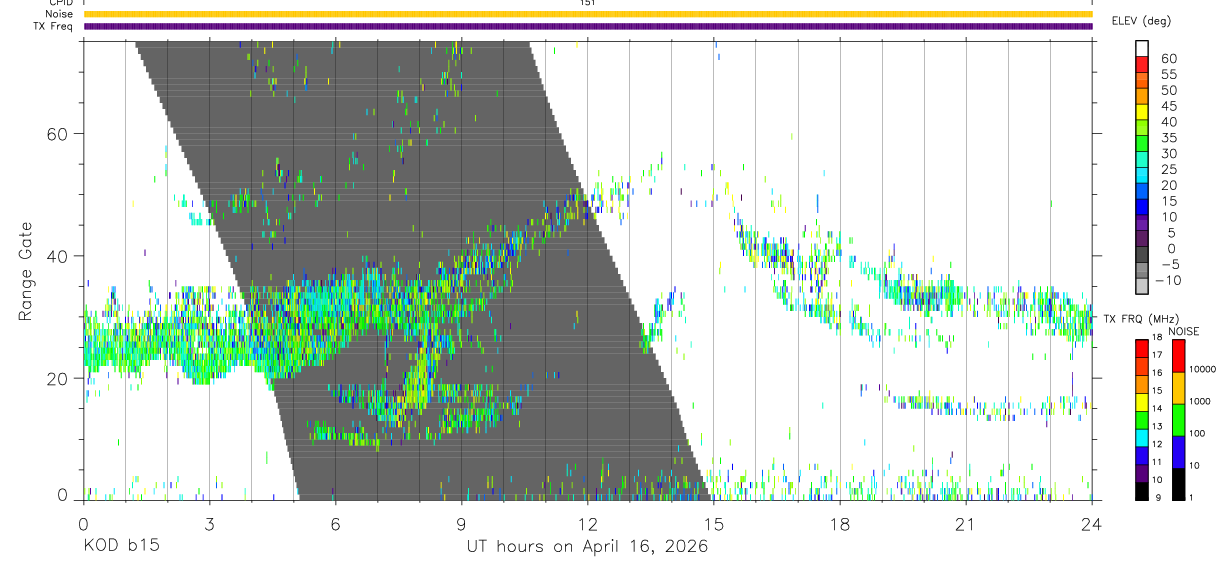Click the '16' label on TX FRQ colorbar
Viewport: 1228px width, 567px height.
(x=1158, y=372)
